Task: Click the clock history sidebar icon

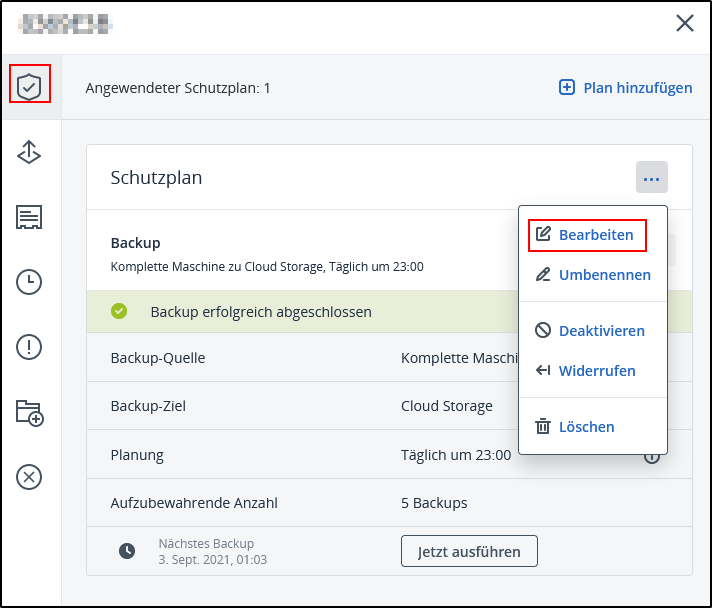Action: 30,283
